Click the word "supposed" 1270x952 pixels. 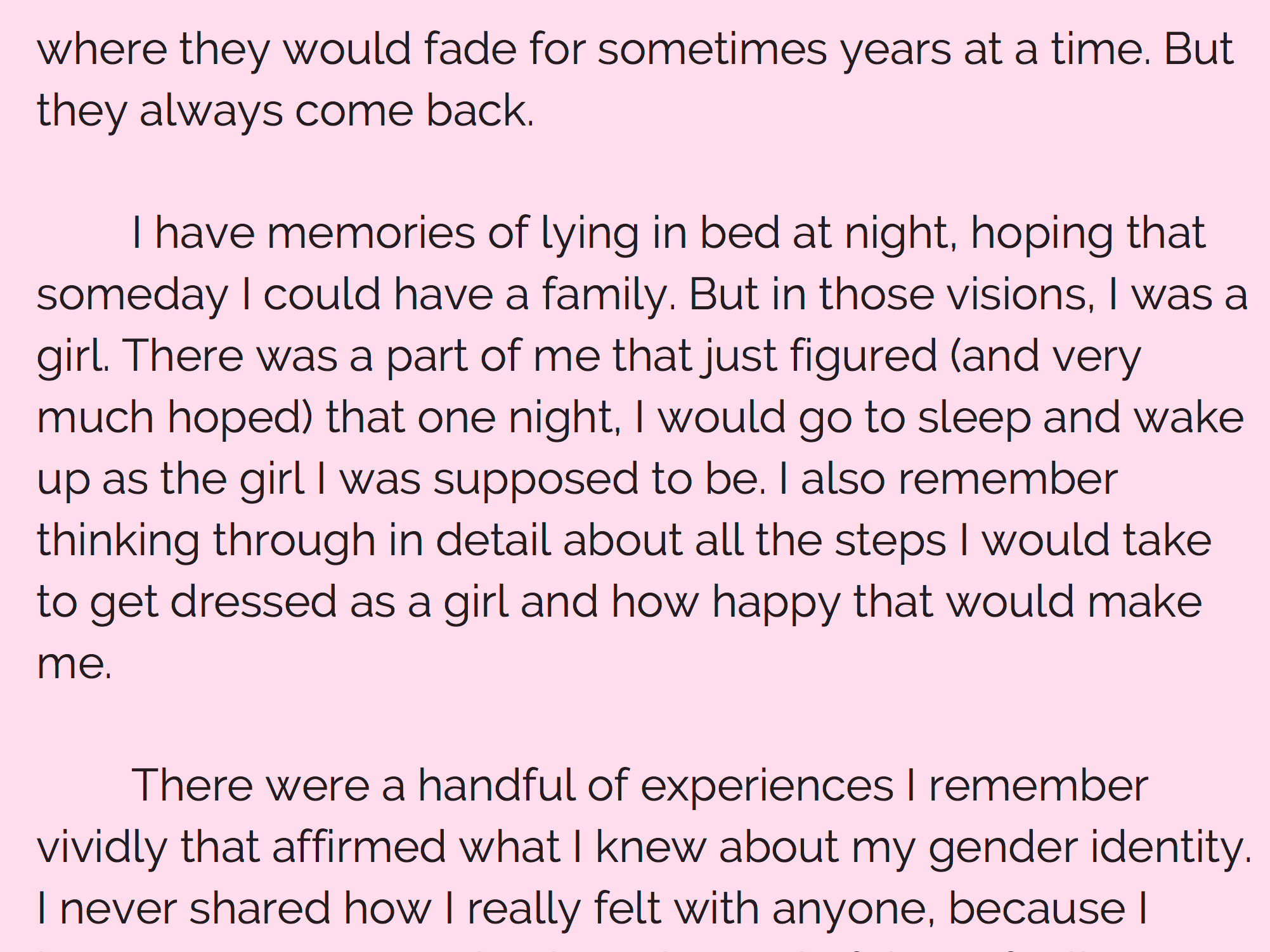[x=536, y=480]
